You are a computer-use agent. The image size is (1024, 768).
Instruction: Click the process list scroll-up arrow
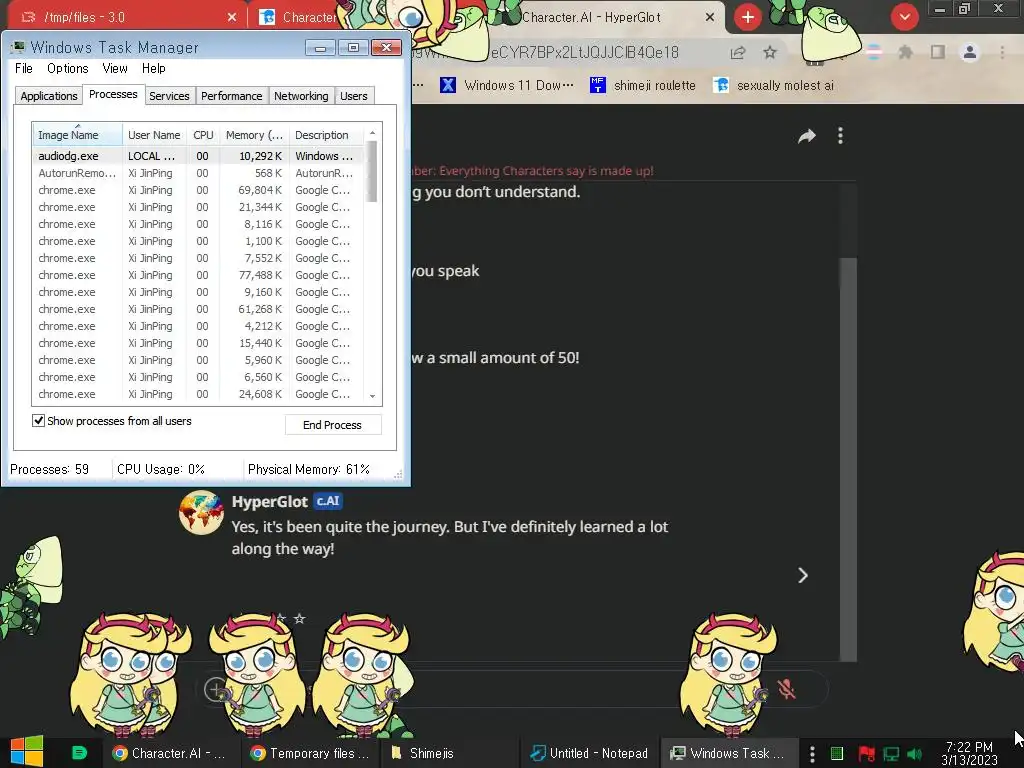coord(372,133)
